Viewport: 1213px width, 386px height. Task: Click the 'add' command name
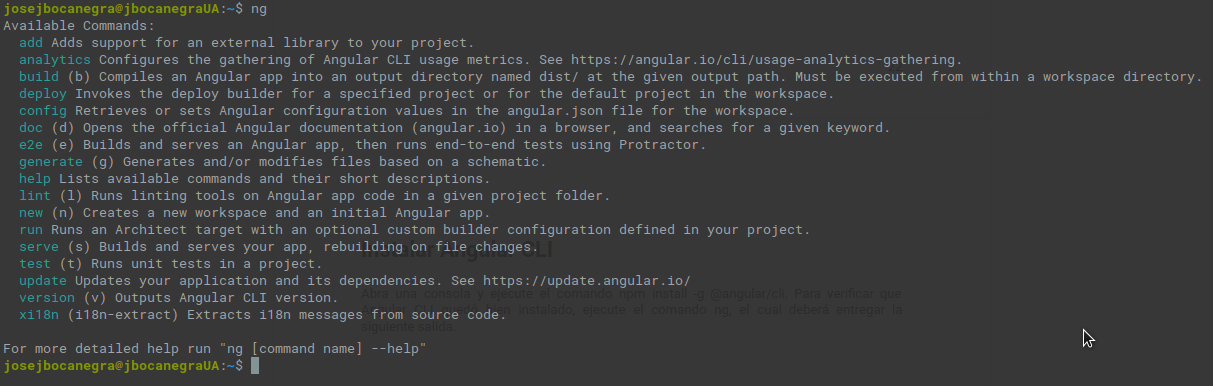31,42
